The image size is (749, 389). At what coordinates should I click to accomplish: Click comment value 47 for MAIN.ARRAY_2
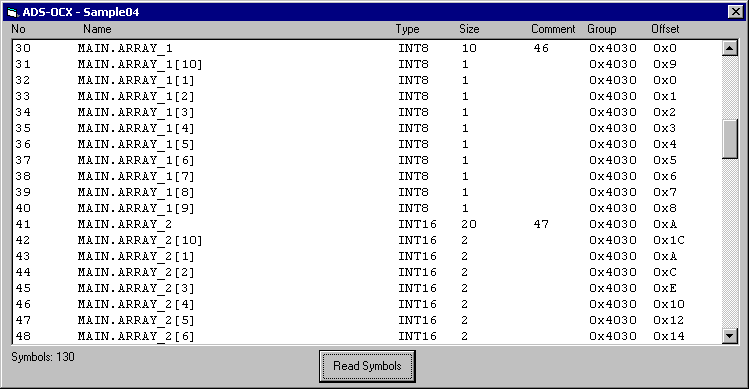point(541,224)
